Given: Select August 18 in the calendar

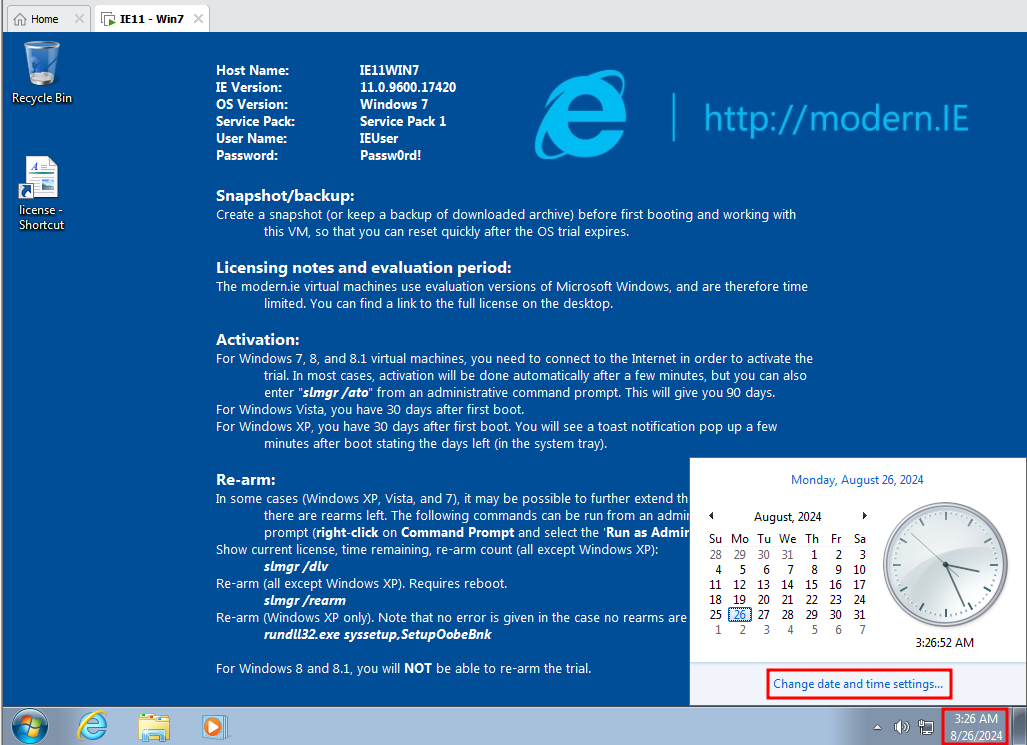Looking at the screenshot, I should click(x=715, y=600).
